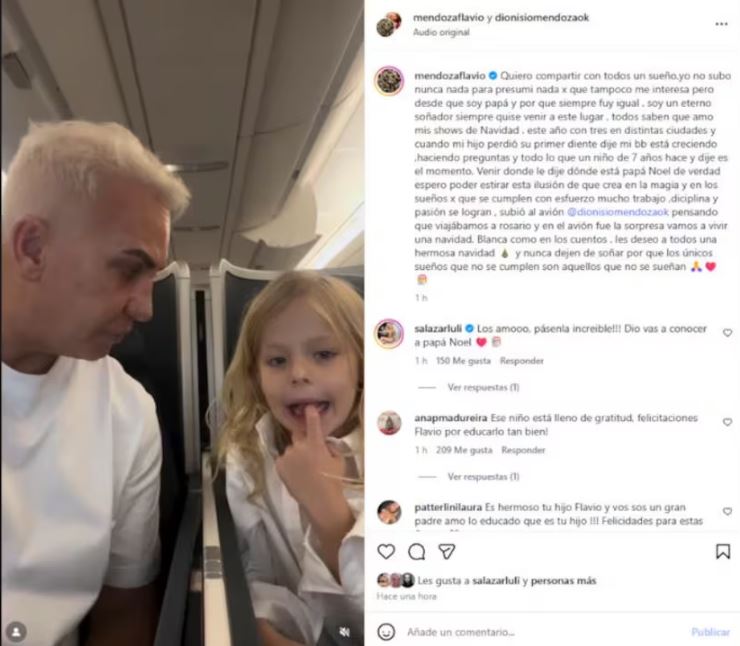The image size is (740, 646).
Task: Open the three-dots more options menu
Action: (721, 24)
